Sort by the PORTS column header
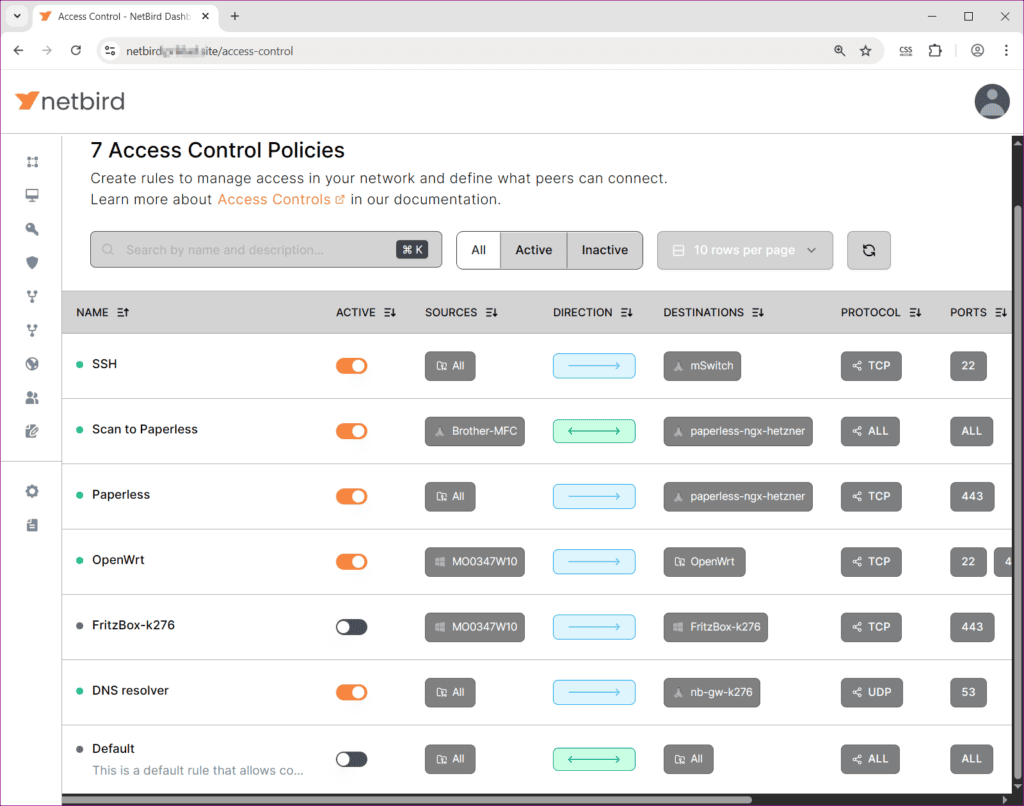 pyautogui.click(x=978, y=312)
